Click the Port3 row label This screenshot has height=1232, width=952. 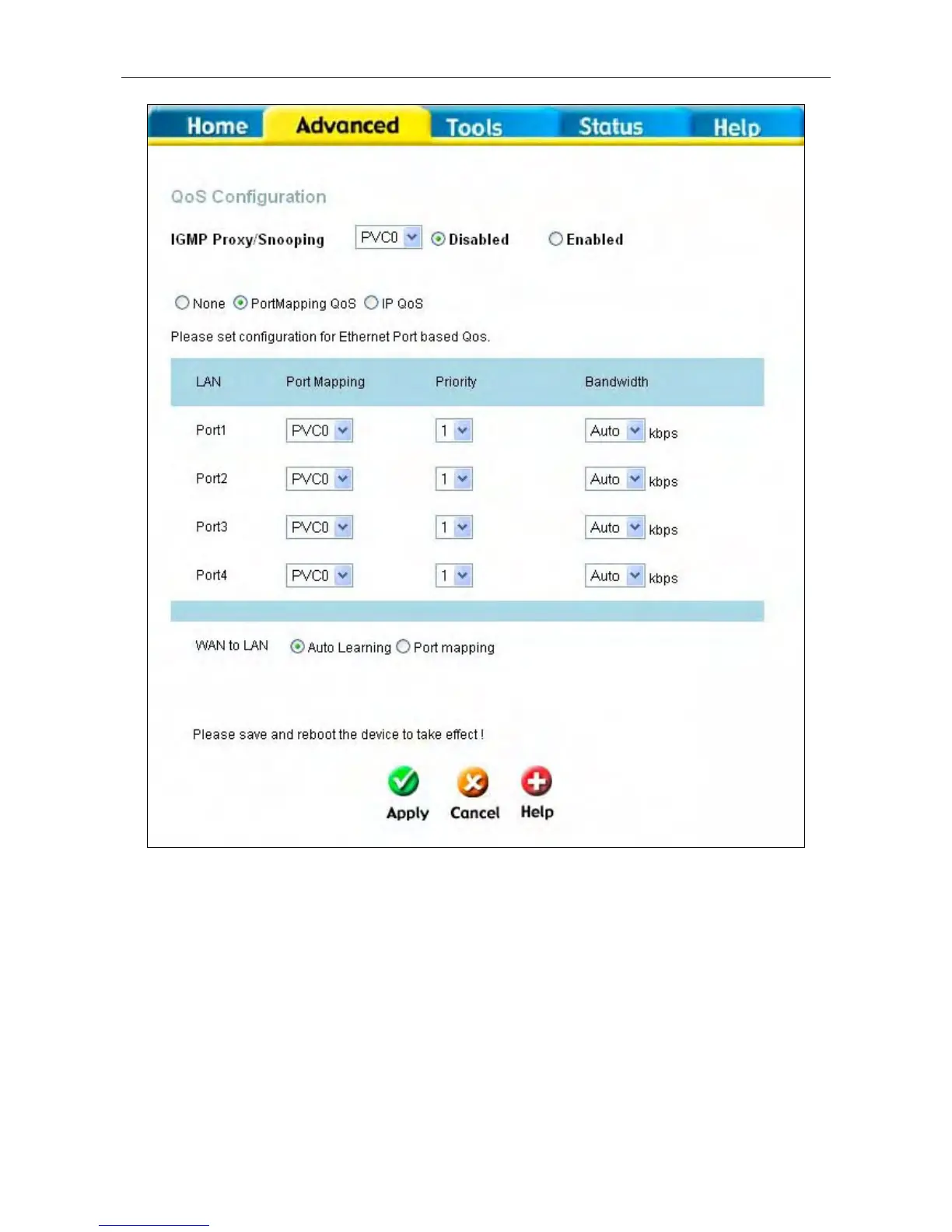tap(212, 527)
